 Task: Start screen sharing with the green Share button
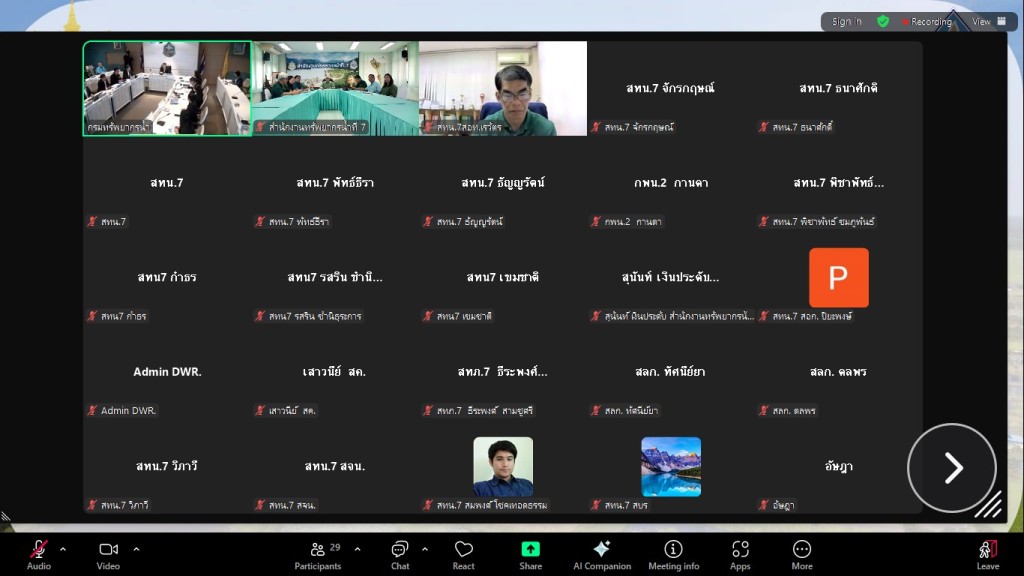[x=530, y=555]
